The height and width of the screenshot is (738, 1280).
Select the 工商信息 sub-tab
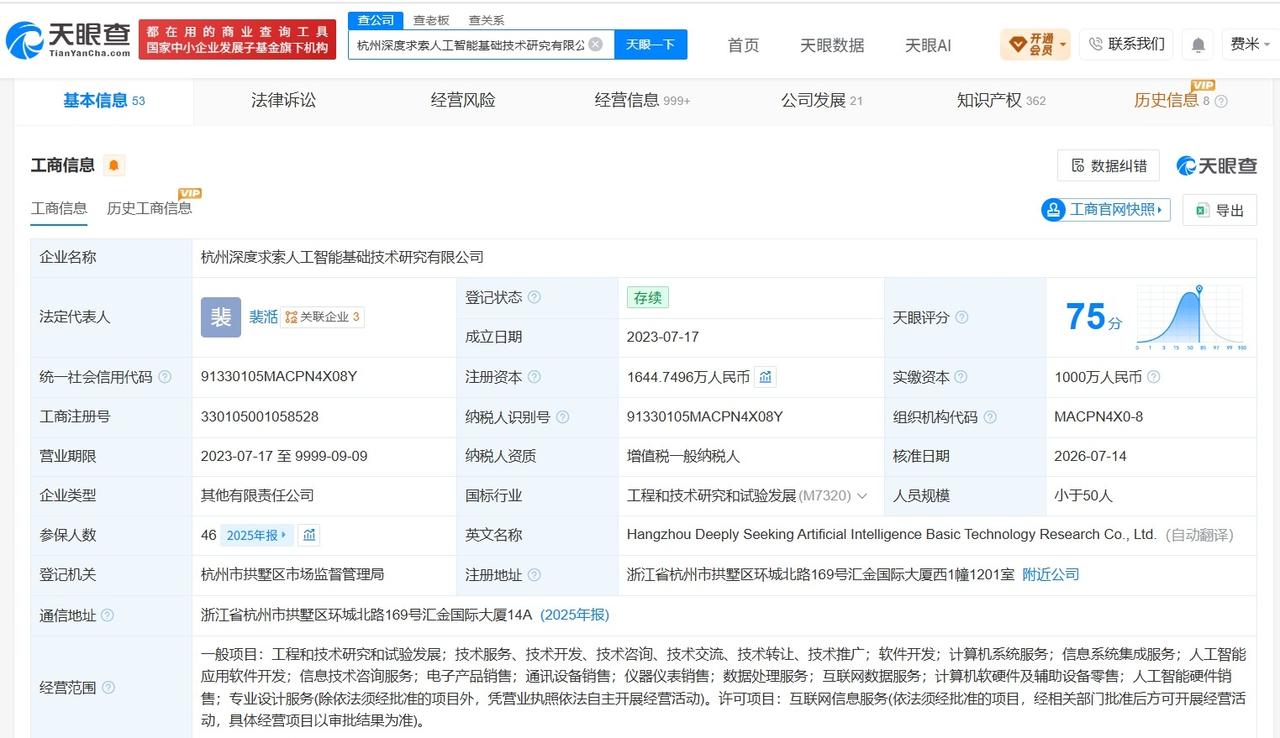[x=59, y=208]
